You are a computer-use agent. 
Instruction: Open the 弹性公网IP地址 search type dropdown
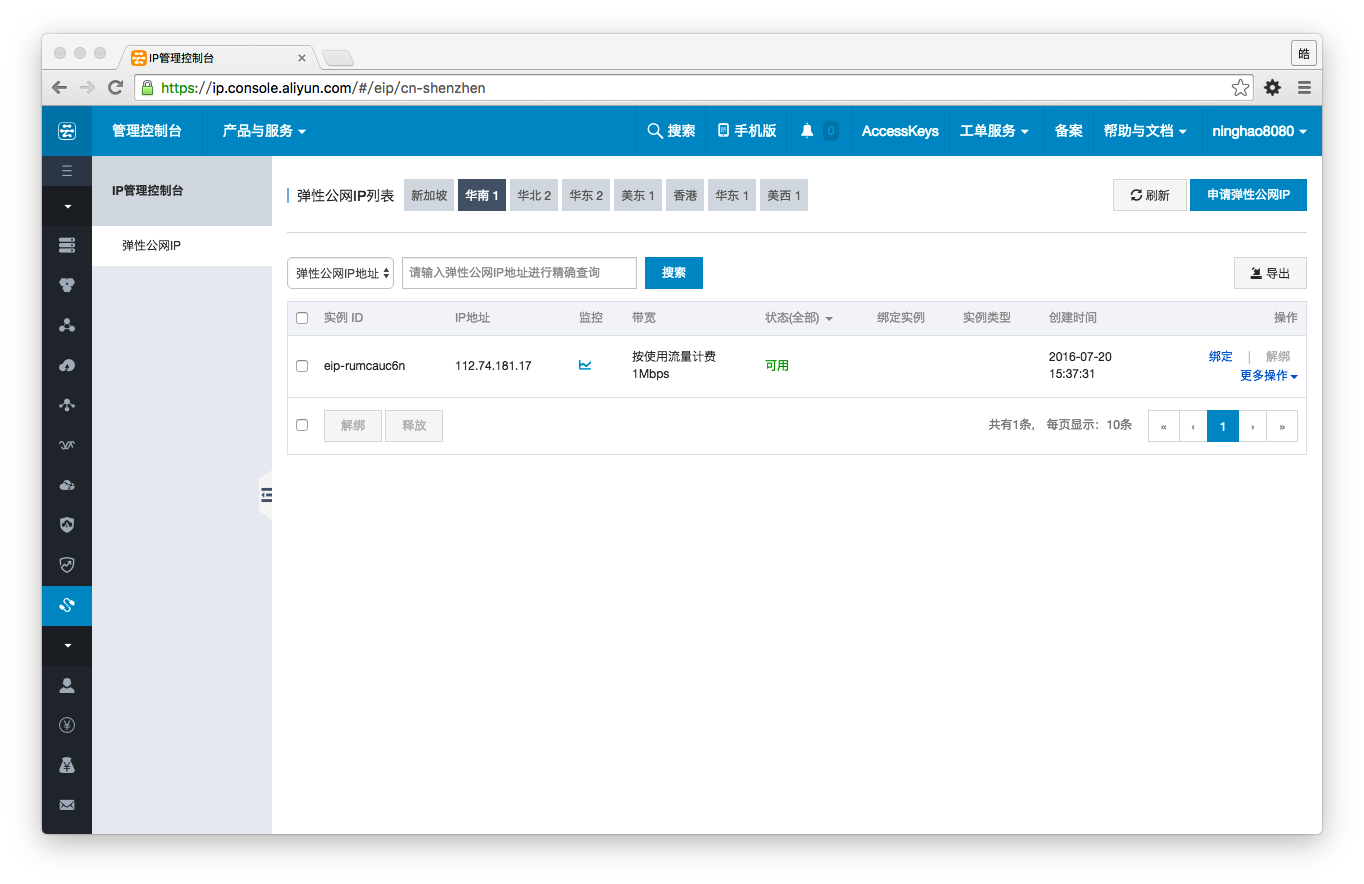coord(341,273)
